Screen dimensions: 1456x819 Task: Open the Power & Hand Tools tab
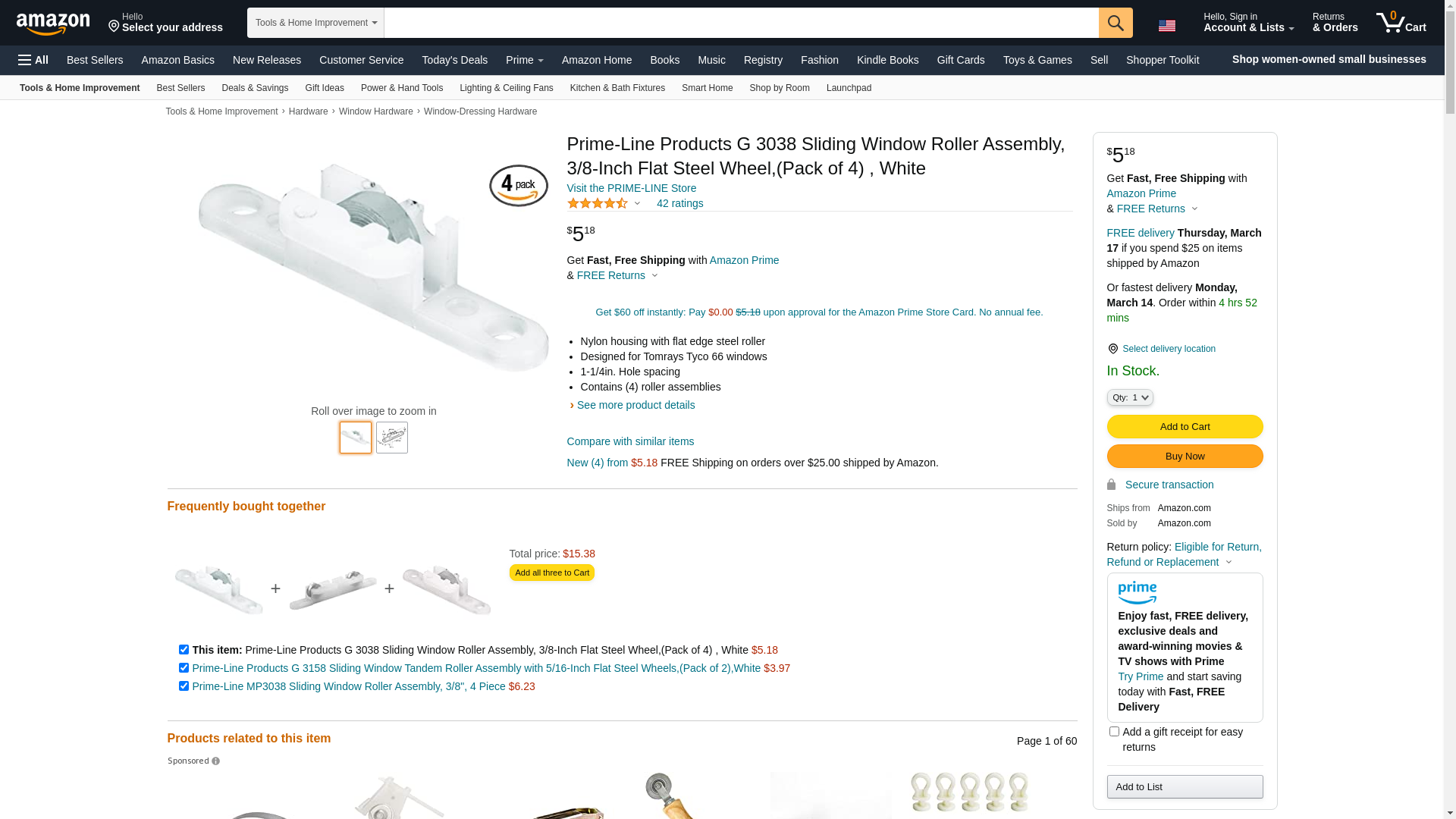402,88
